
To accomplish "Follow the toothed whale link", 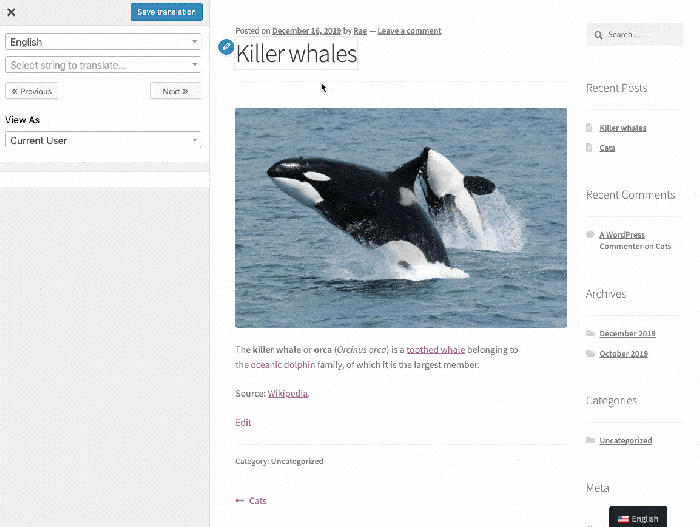I will 436,350.
